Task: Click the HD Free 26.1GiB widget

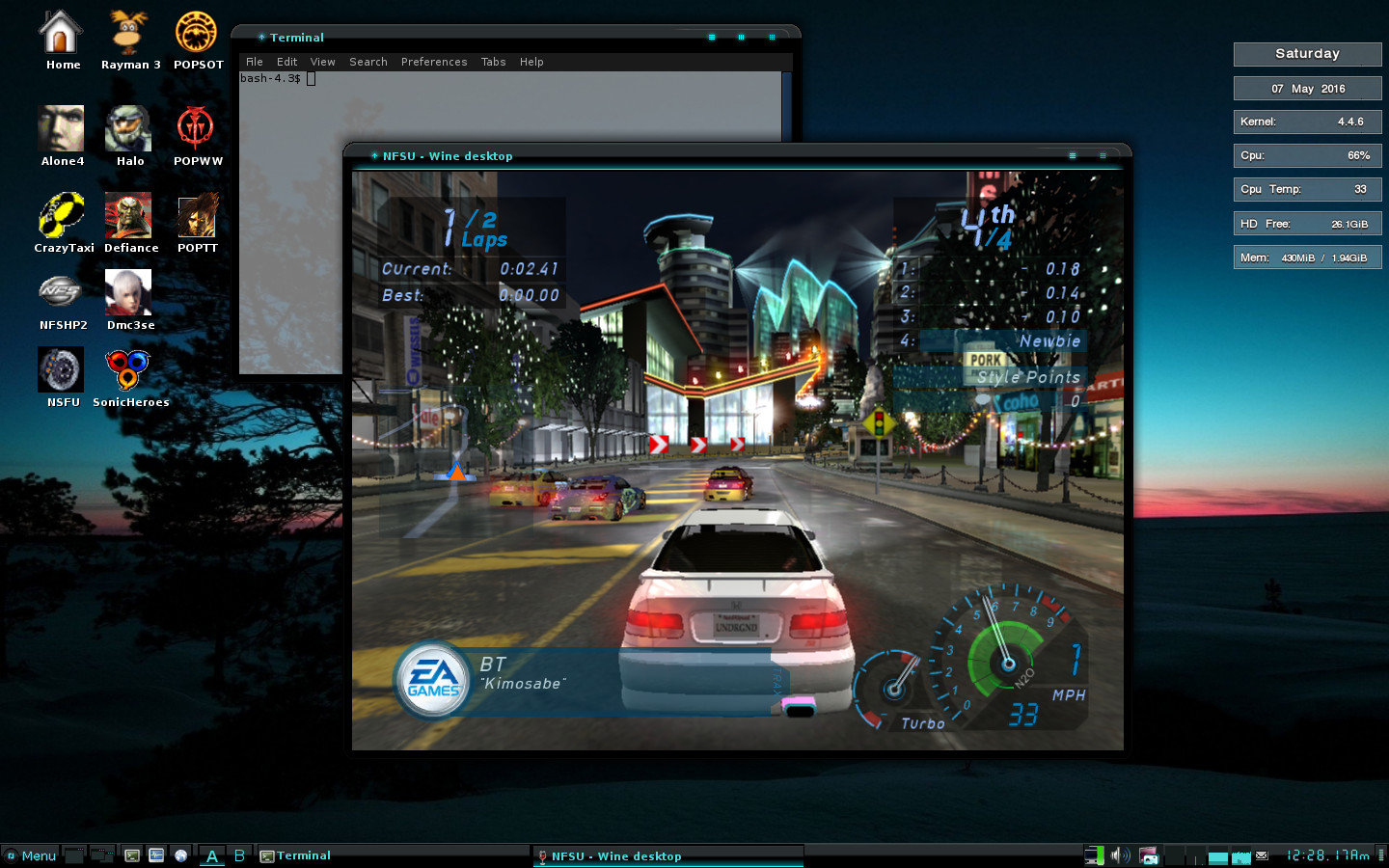Action: pos(1307,224)
